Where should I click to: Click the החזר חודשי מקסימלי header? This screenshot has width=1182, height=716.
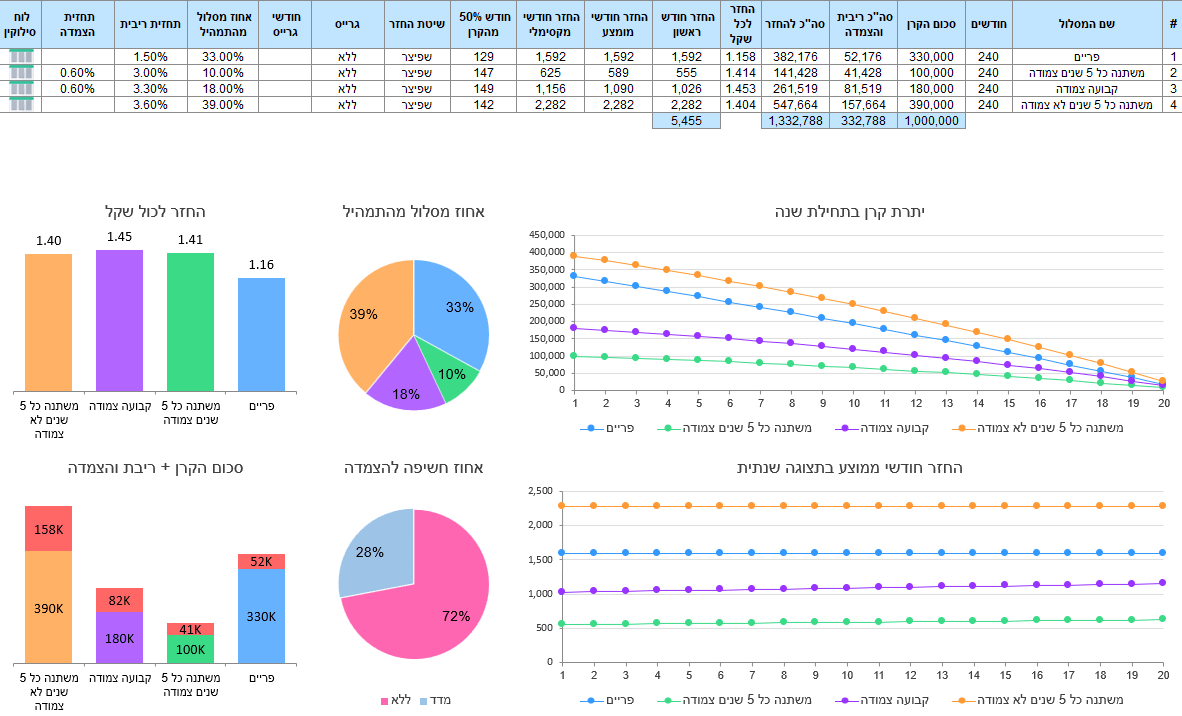pos(550,24)
